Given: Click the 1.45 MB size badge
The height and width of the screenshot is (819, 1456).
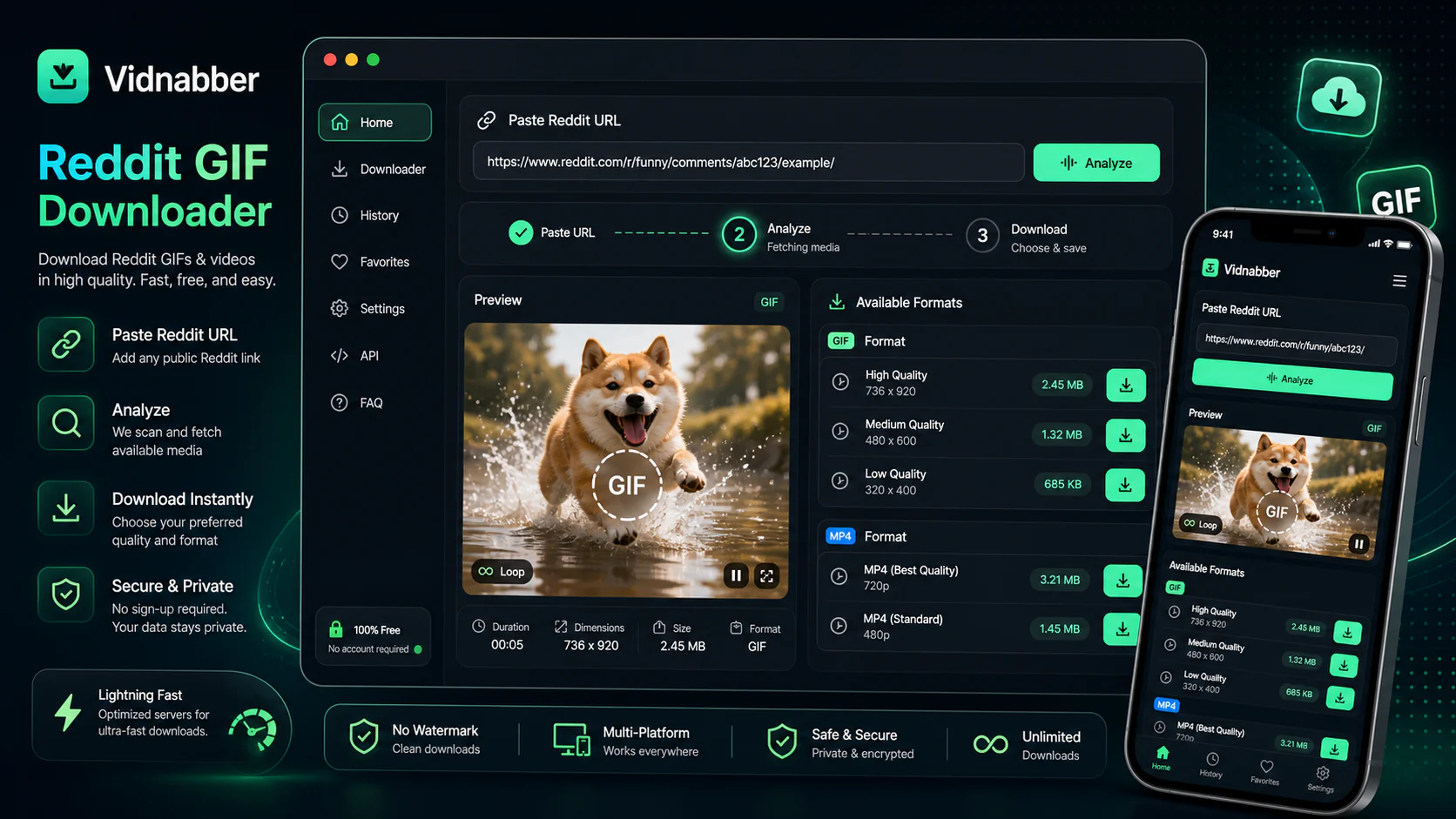Looking at the screenshot, I should [x=1059, y=628].
